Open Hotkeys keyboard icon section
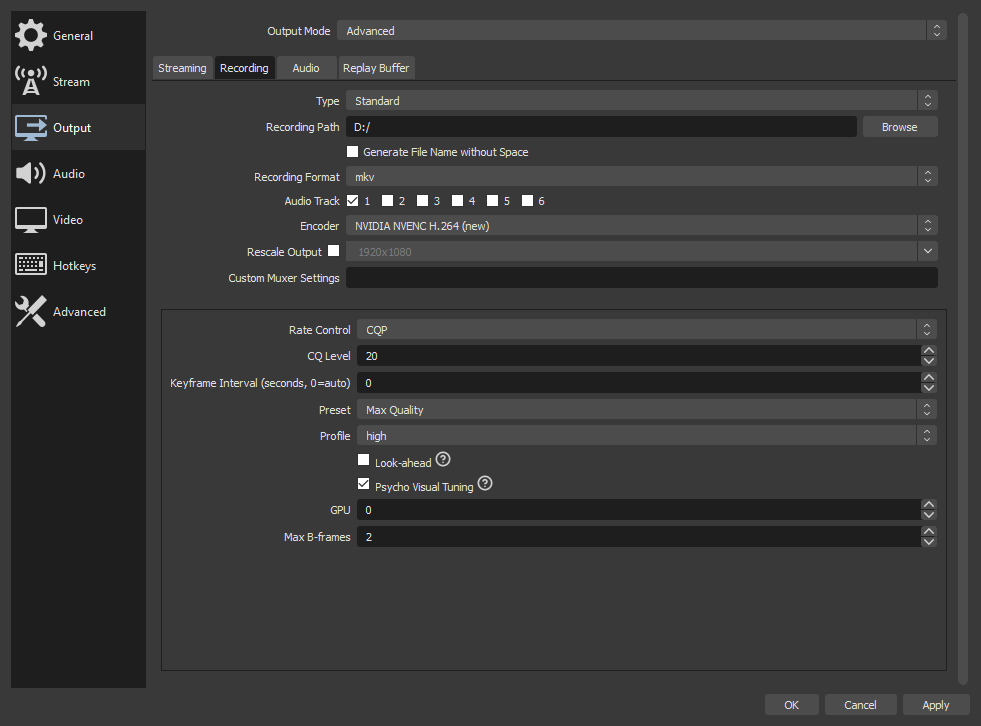981x726 pixels. 31,265
